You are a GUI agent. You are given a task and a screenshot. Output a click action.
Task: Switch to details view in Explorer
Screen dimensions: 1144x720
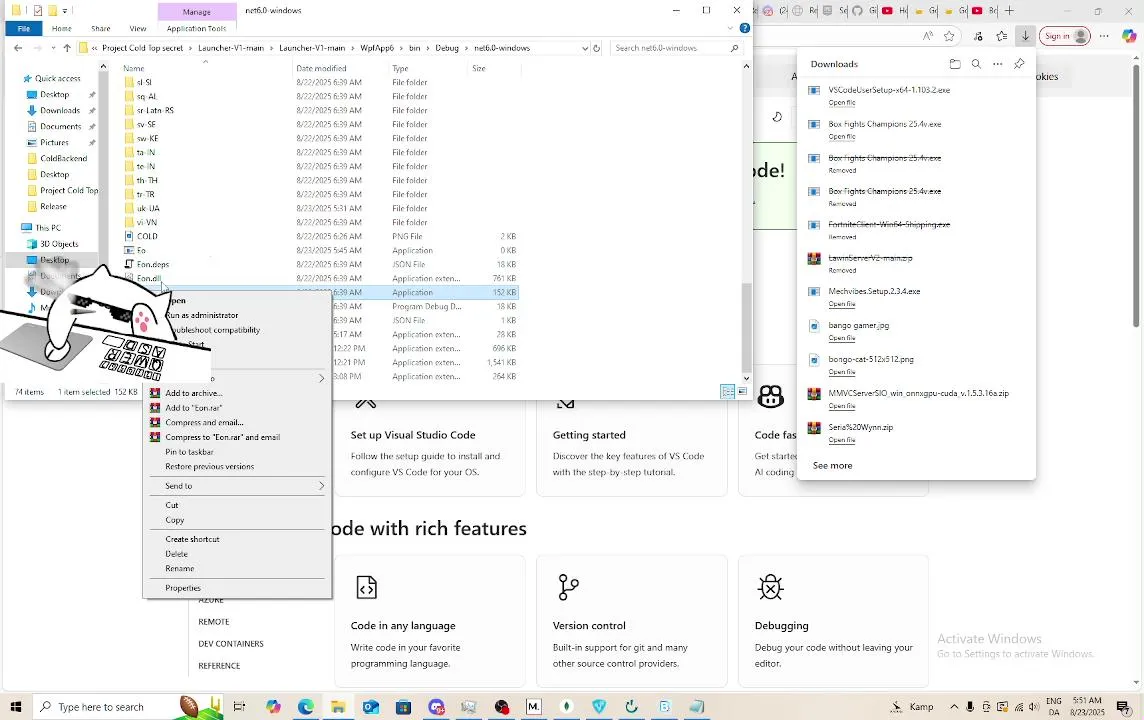point(727,392)
